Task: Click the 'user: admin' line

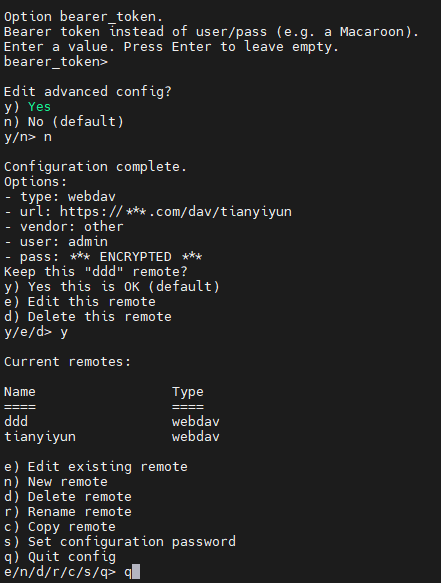Action: tap(56, 242)
